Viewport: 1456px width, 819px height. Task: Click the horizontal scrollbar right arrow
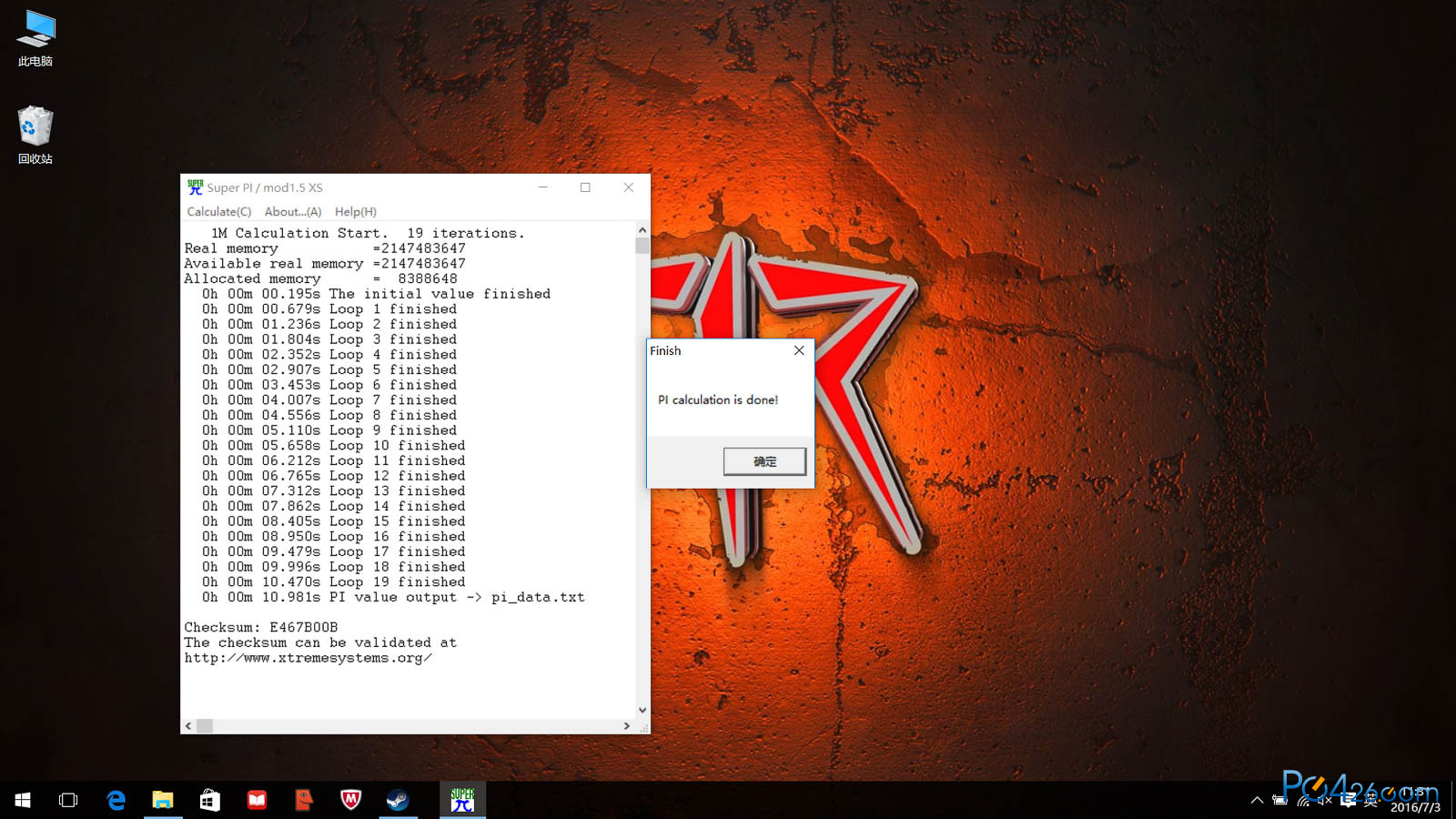click(x=626, y=726)
